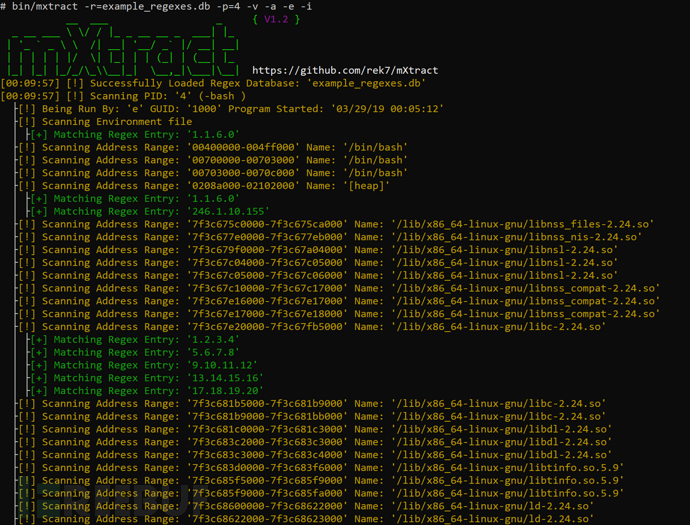Select the 'Being Run By' tree line
690x525 pixels.
(x=231, y=109)
